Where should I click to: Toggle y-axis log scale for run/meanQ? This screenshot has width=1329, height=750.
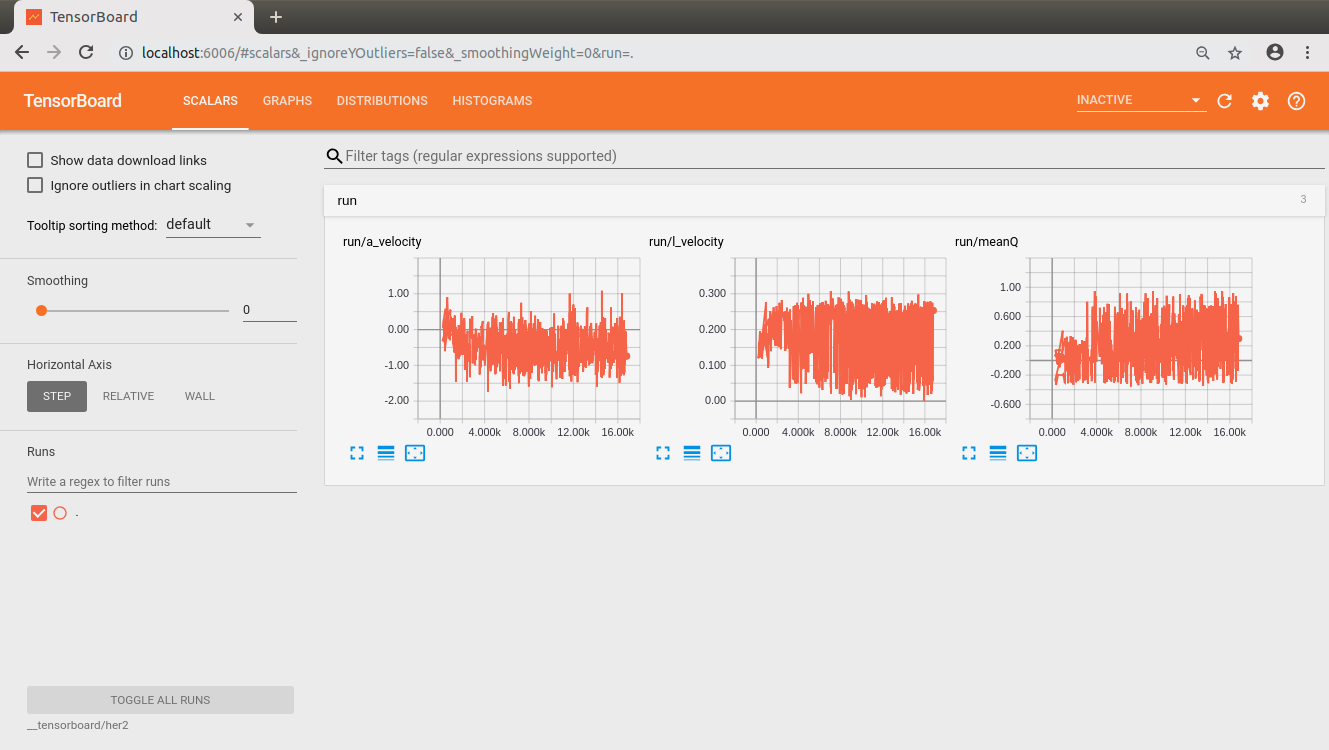[x=998, y=453]
